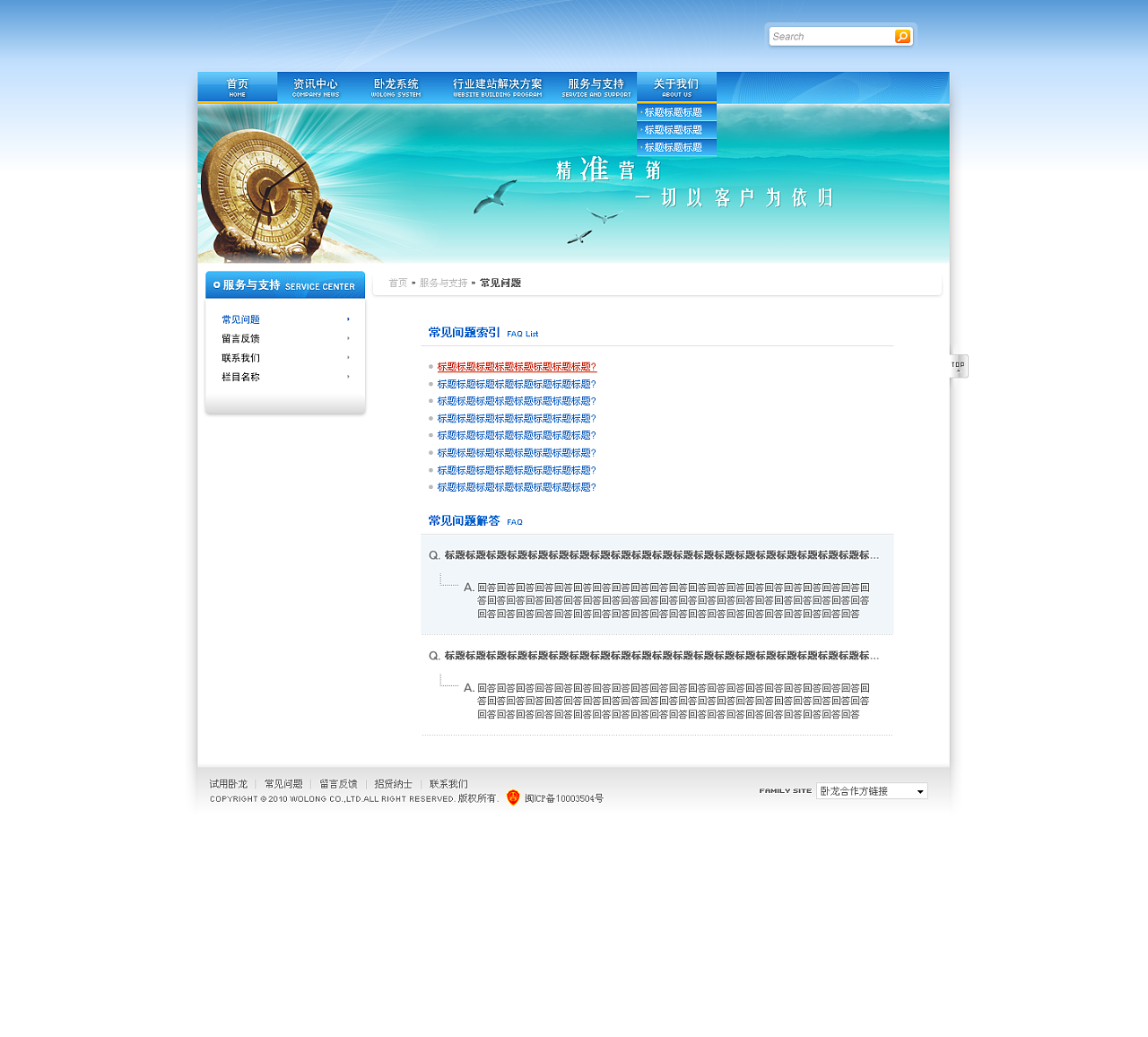
Task: Open 栏目名称 in the sidebar
Action: tap(241, 377)
